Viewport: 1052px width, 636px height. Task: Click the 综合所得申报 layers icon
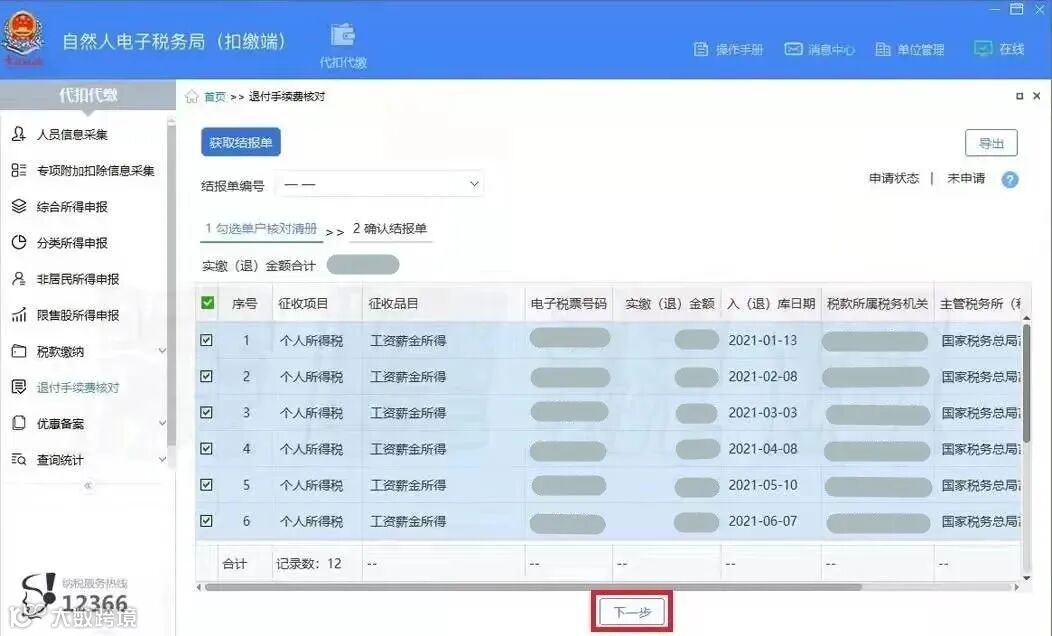[19, 207]
